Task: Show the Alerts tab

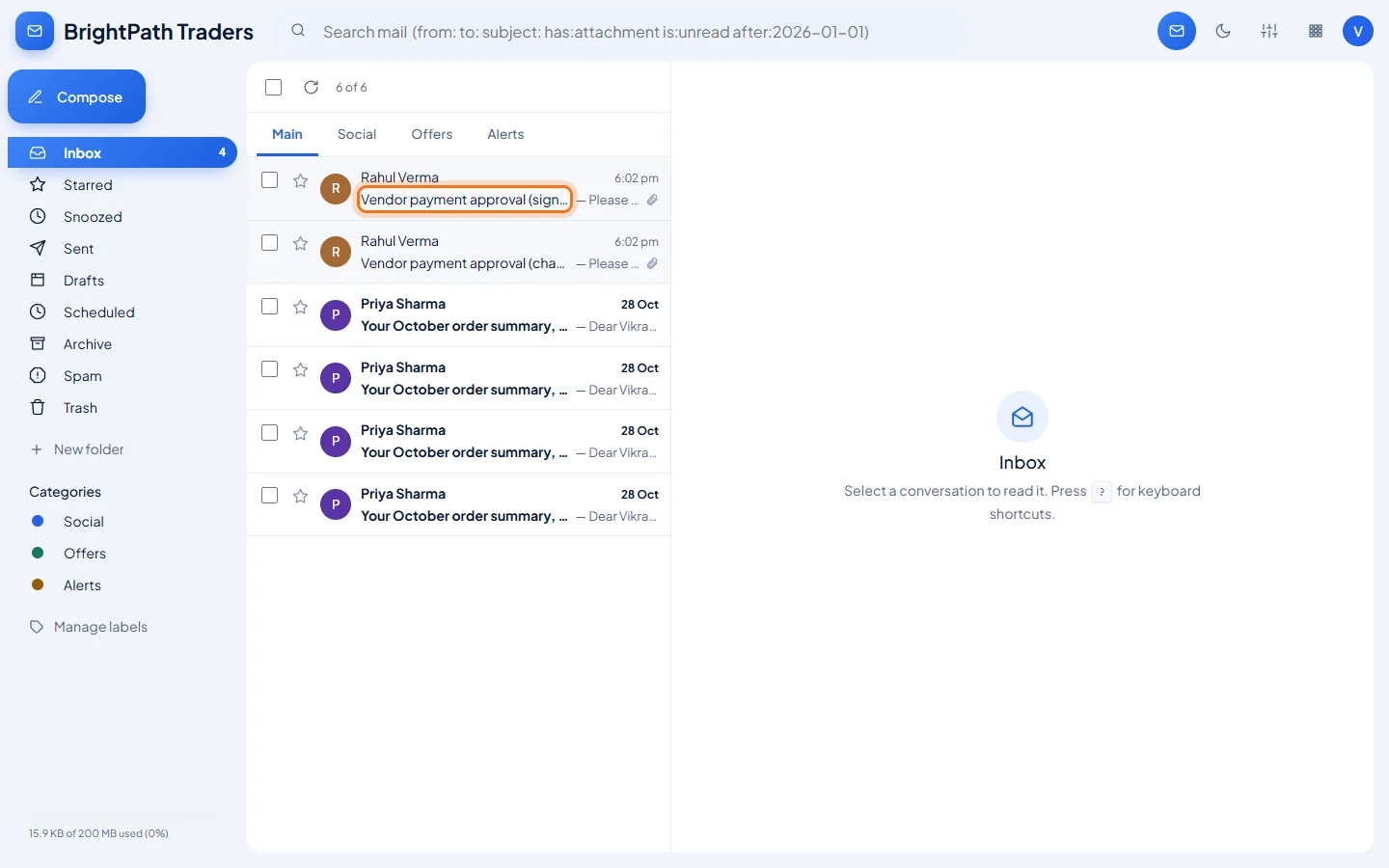Action: pos(505,134)
